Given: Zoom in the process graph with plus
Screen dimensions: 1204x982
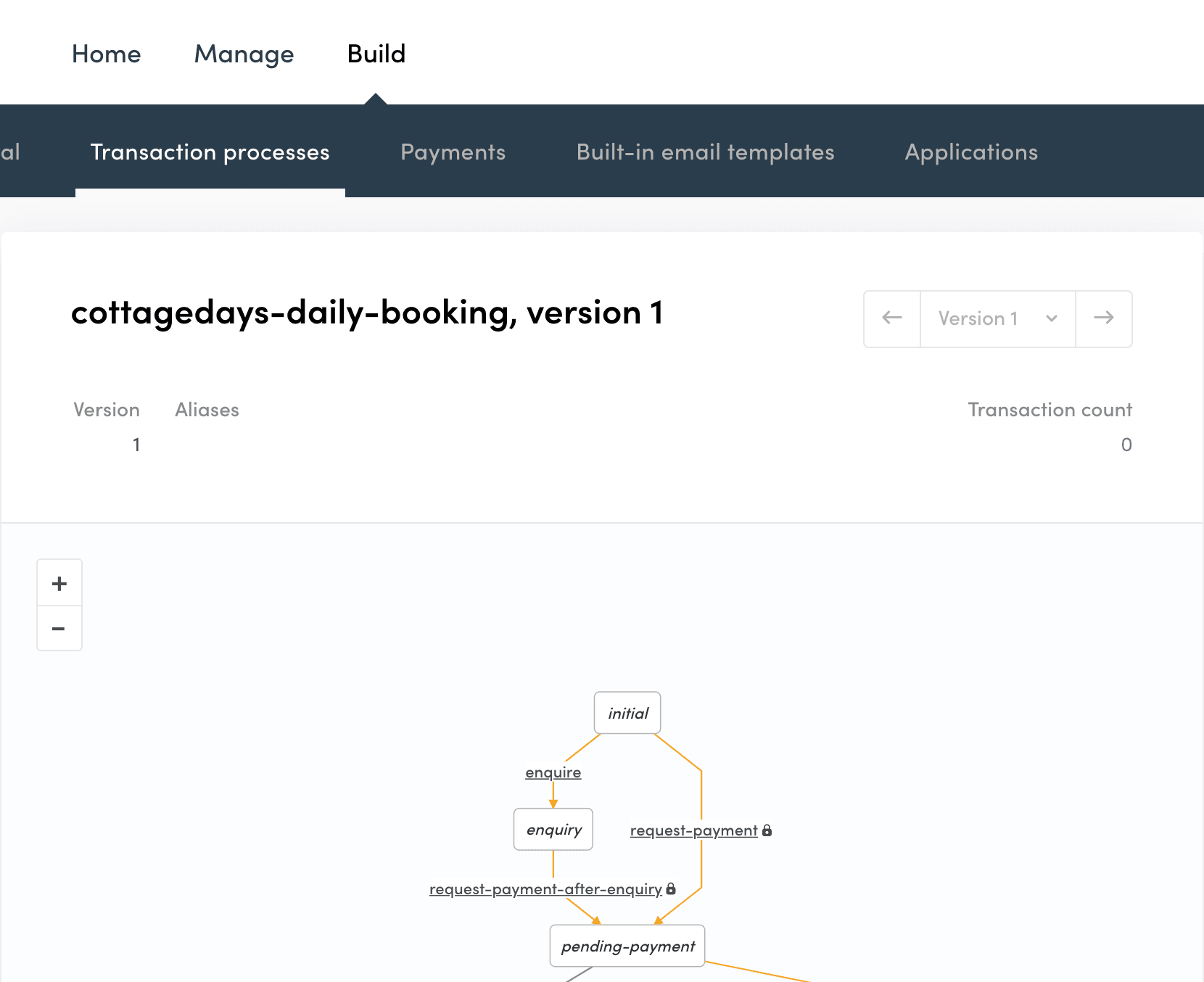Looking at the screenshot, I should coord(59,583).
